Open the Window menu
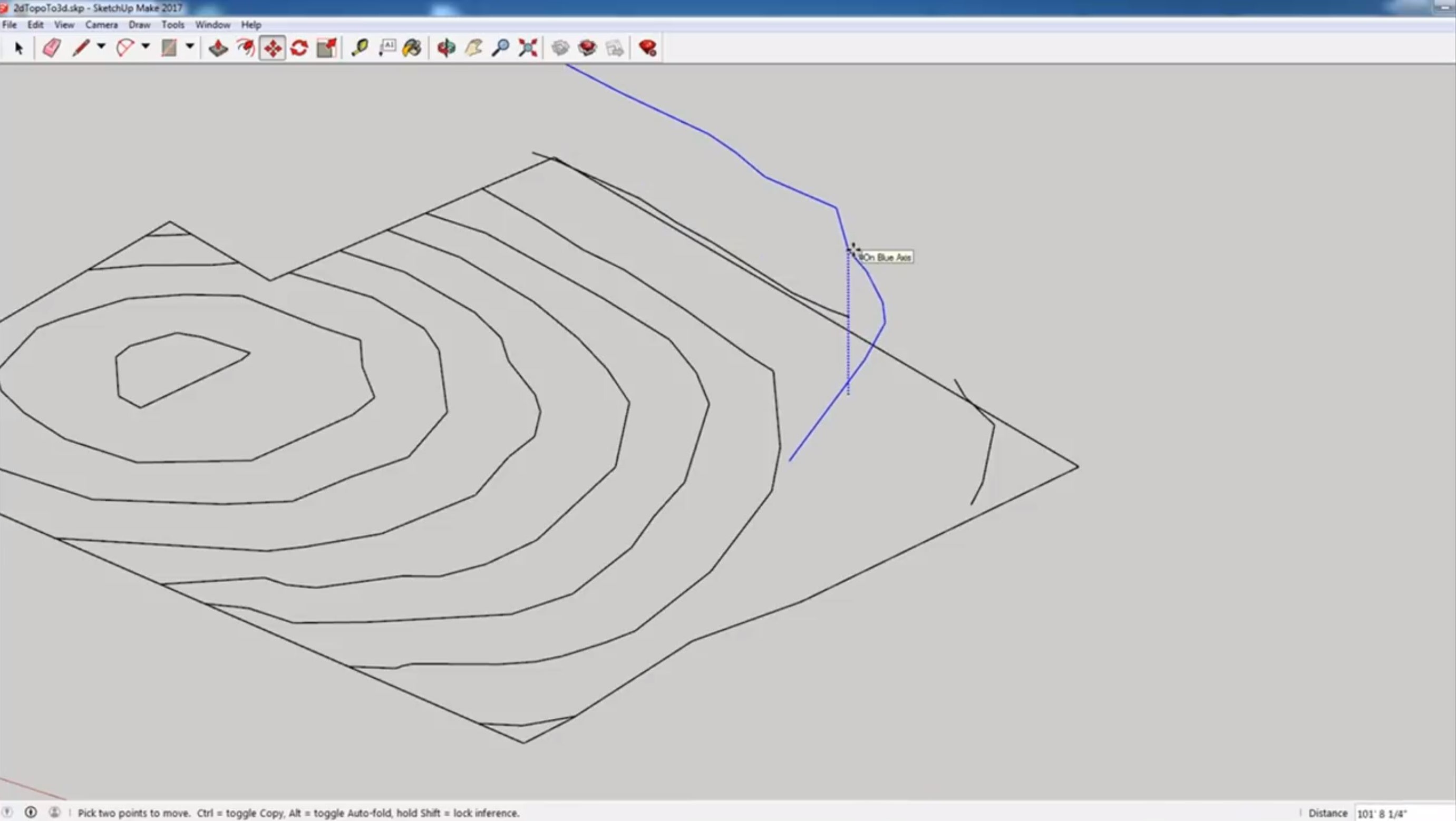 (212, 25)
